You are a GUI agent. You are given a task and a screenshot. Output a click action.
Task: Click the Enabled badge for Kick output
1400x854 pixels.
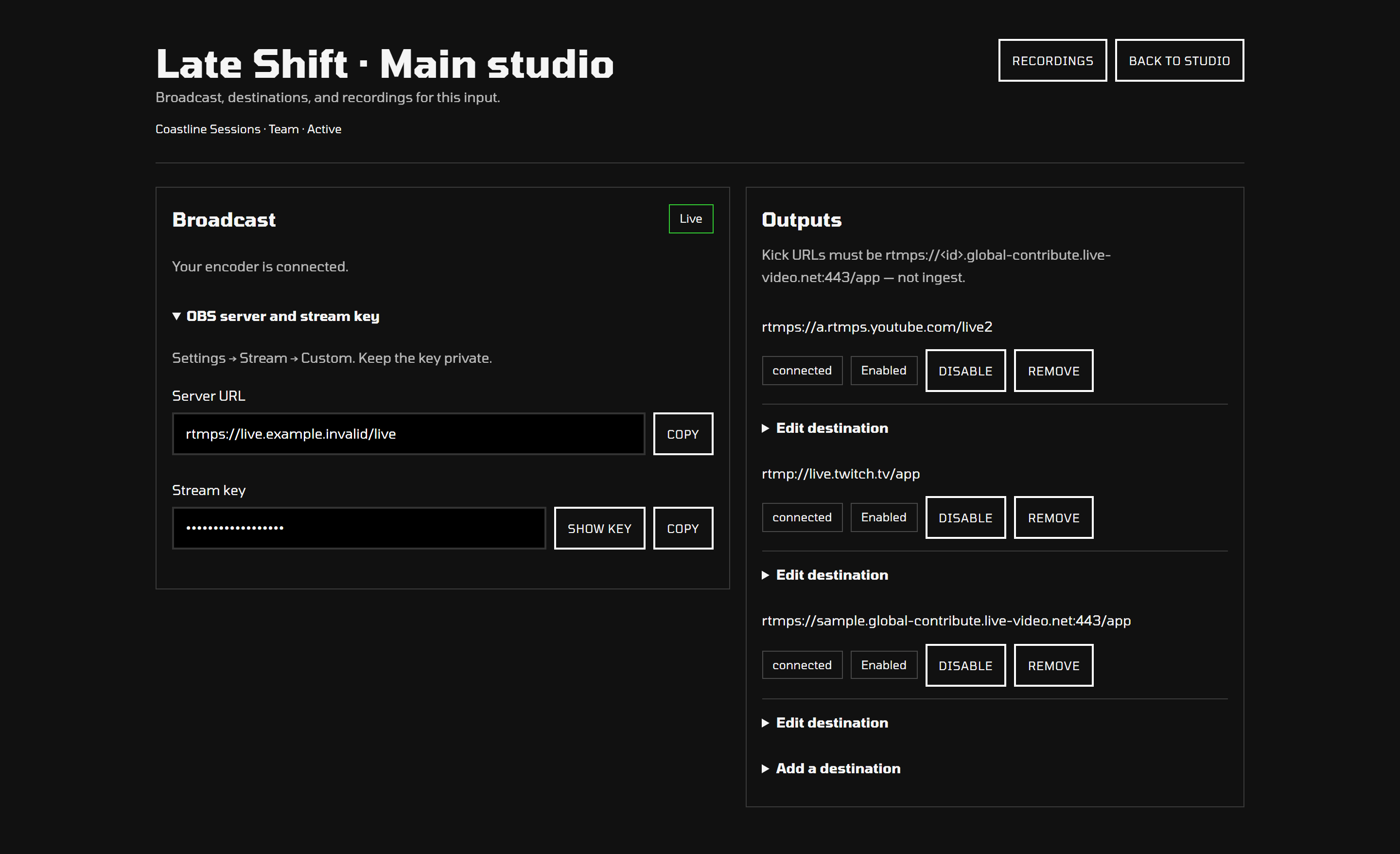(884, 665)
